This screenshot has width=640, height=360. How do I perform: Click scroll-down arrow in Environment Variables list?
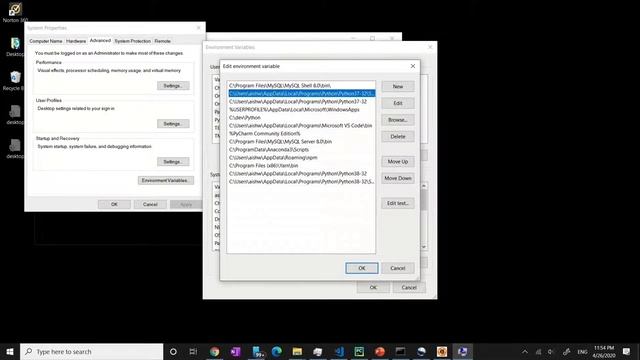[x=424, y=247]
